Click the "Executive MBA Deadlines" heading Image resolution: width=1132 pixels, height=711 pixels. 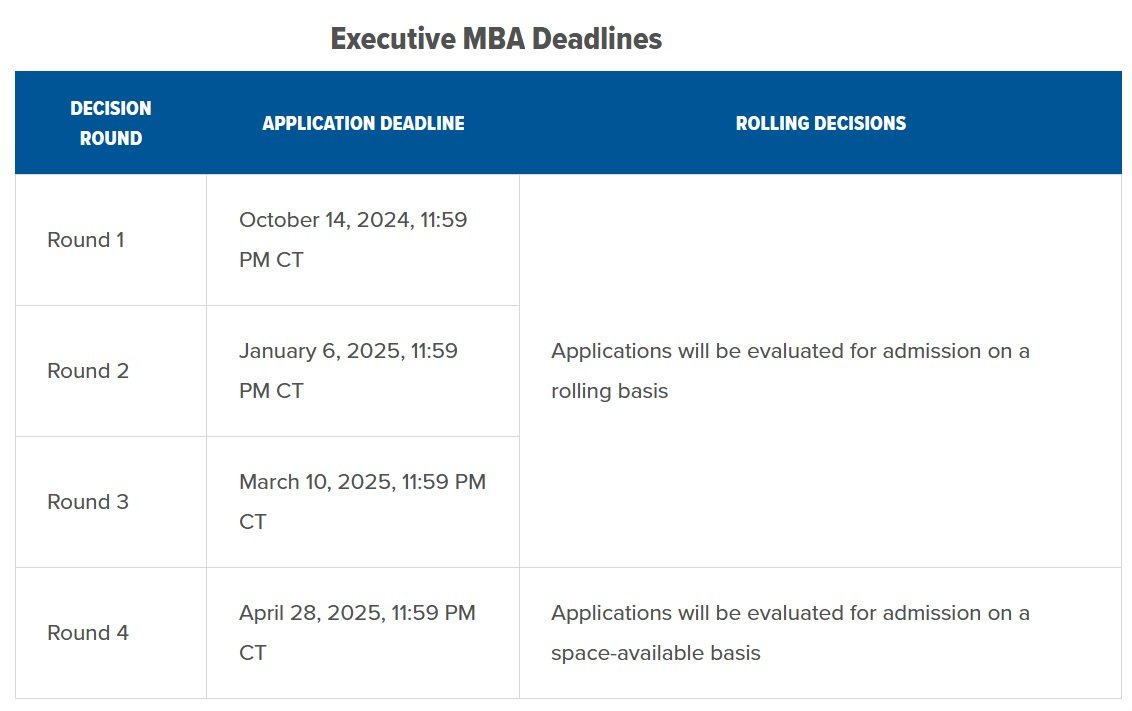[496, 39]
